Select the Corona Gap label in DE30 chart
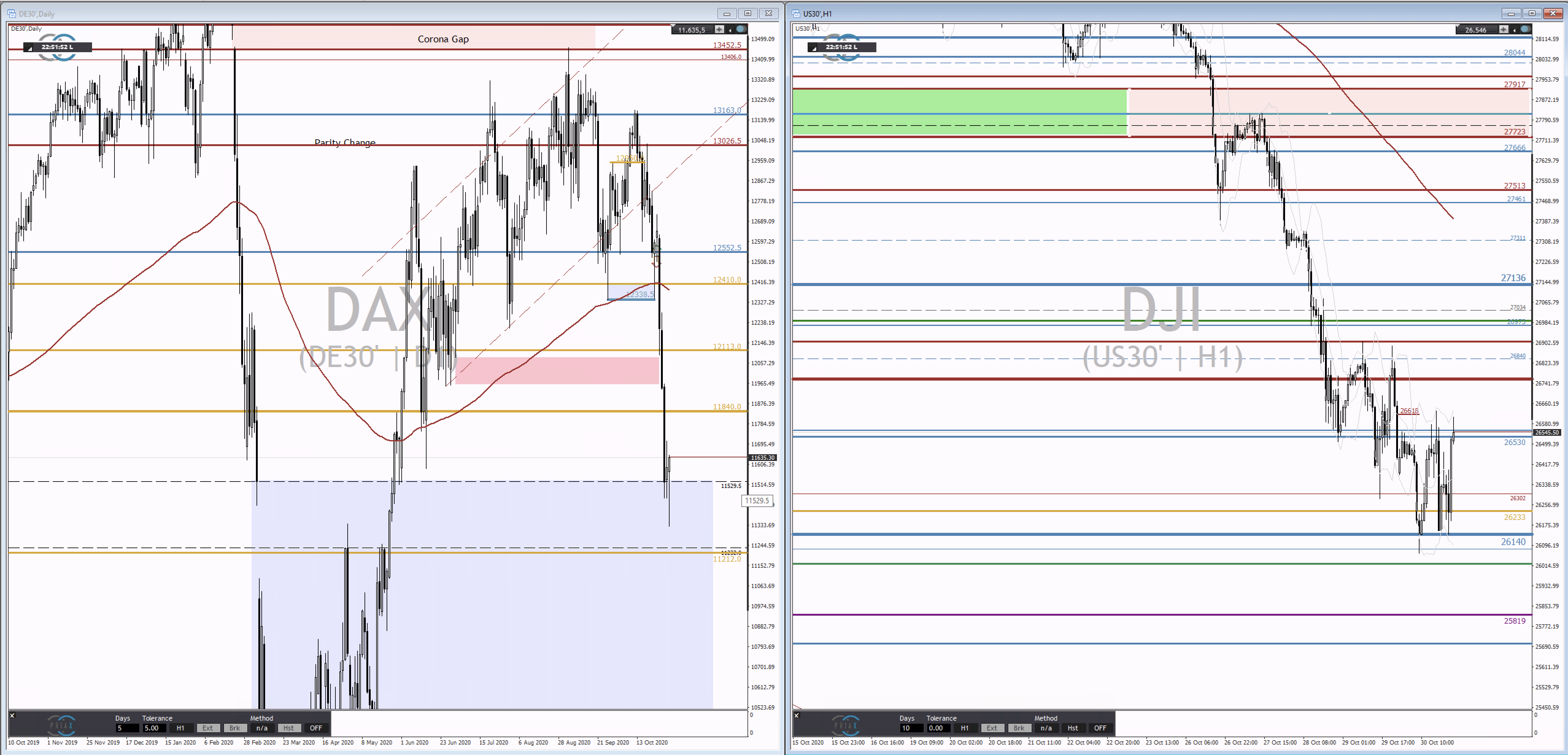Viewport: 1568px width, 755px height. pos(443,39)
